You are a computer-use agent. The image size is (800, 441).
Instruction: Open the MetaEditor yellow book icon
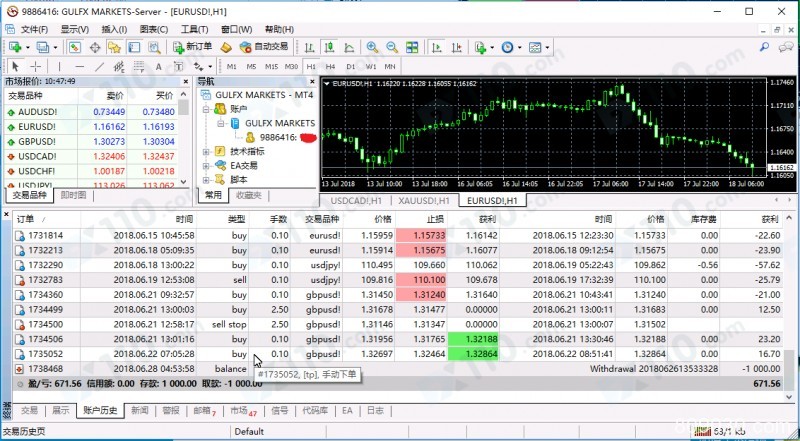tap(226, 47)
